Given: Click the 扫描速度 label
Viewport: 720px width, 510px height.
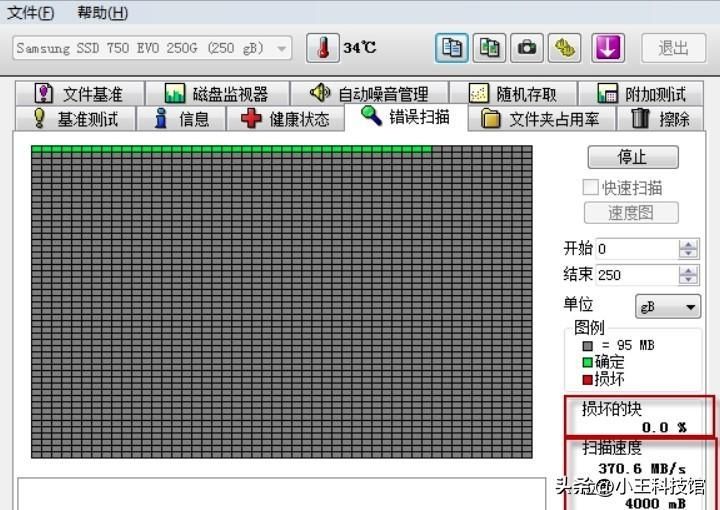Looking at the screenshot, I should (612, 447).
